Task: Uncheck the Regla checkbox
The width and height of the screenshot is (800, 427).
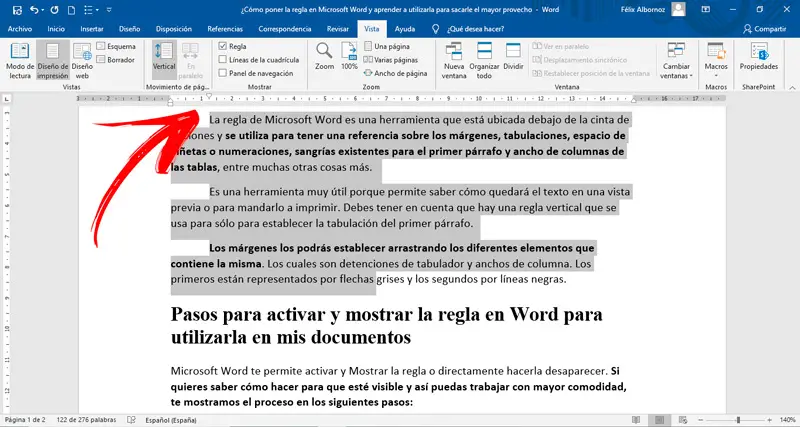Action: pyautogui.click(x=222, y=46)
